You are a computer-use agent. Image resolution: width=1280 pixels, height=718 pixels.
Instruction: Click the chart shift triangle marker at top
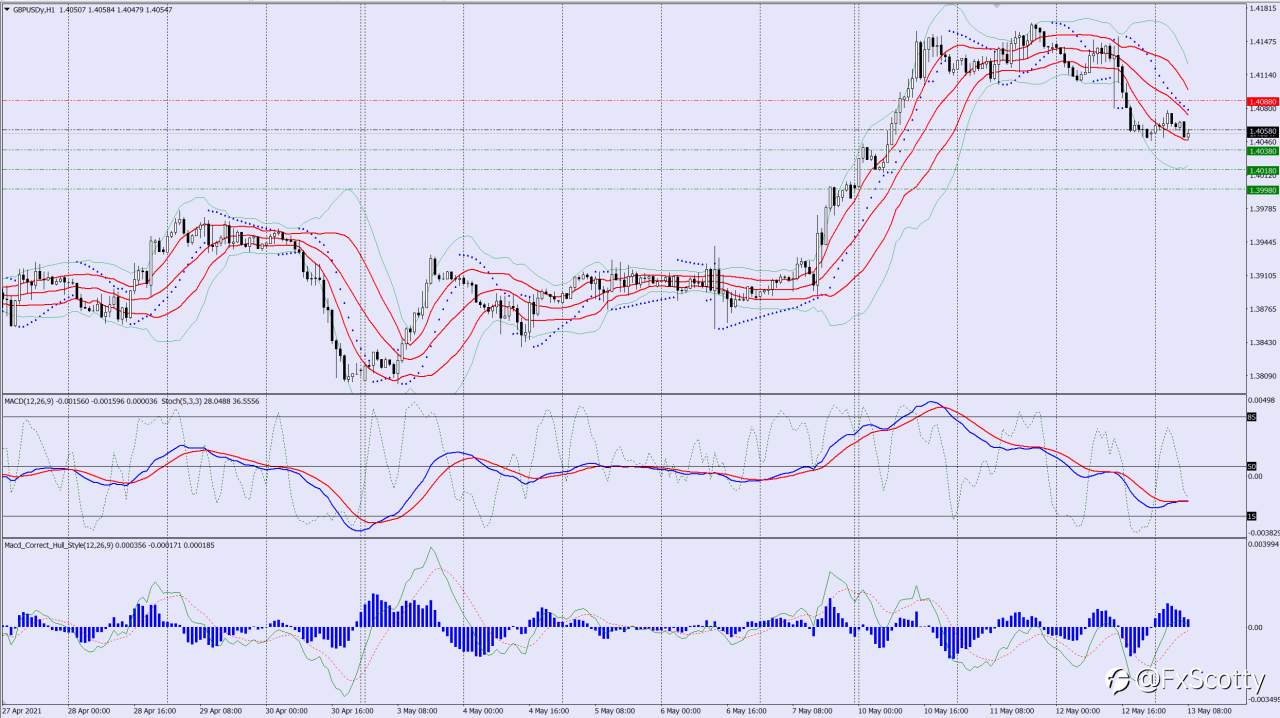coord(996,5)
